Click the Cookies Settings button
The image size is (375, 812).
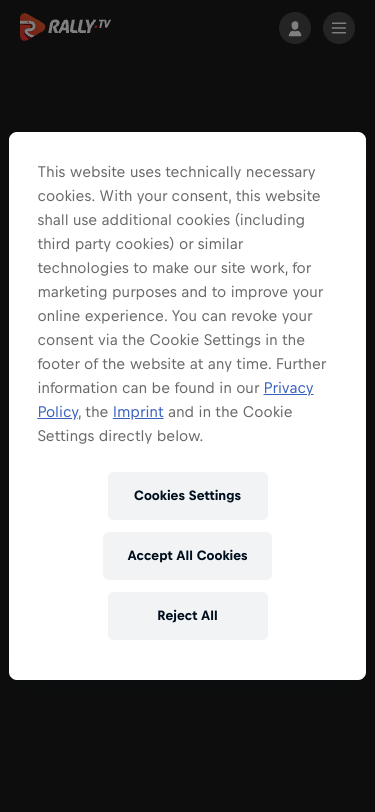188,496
